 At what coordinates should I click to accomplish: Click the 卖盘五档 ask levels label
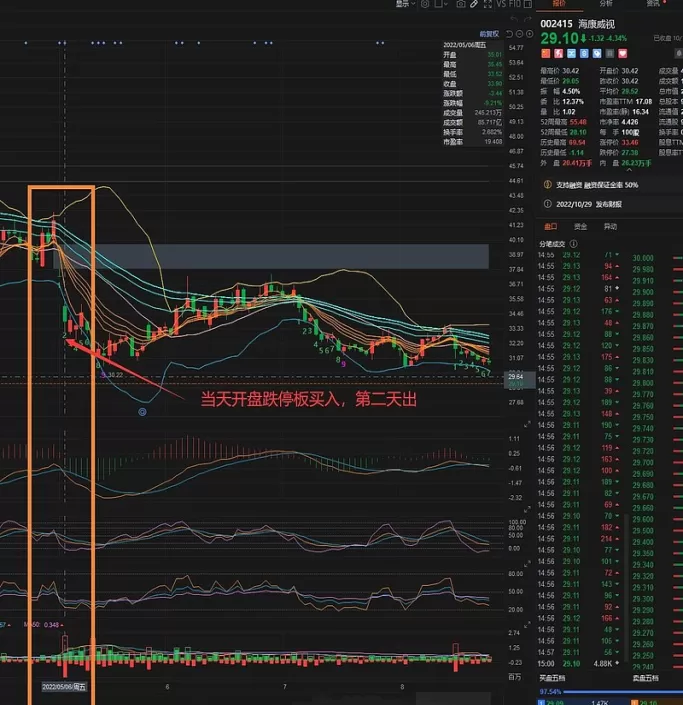point(645,678)
